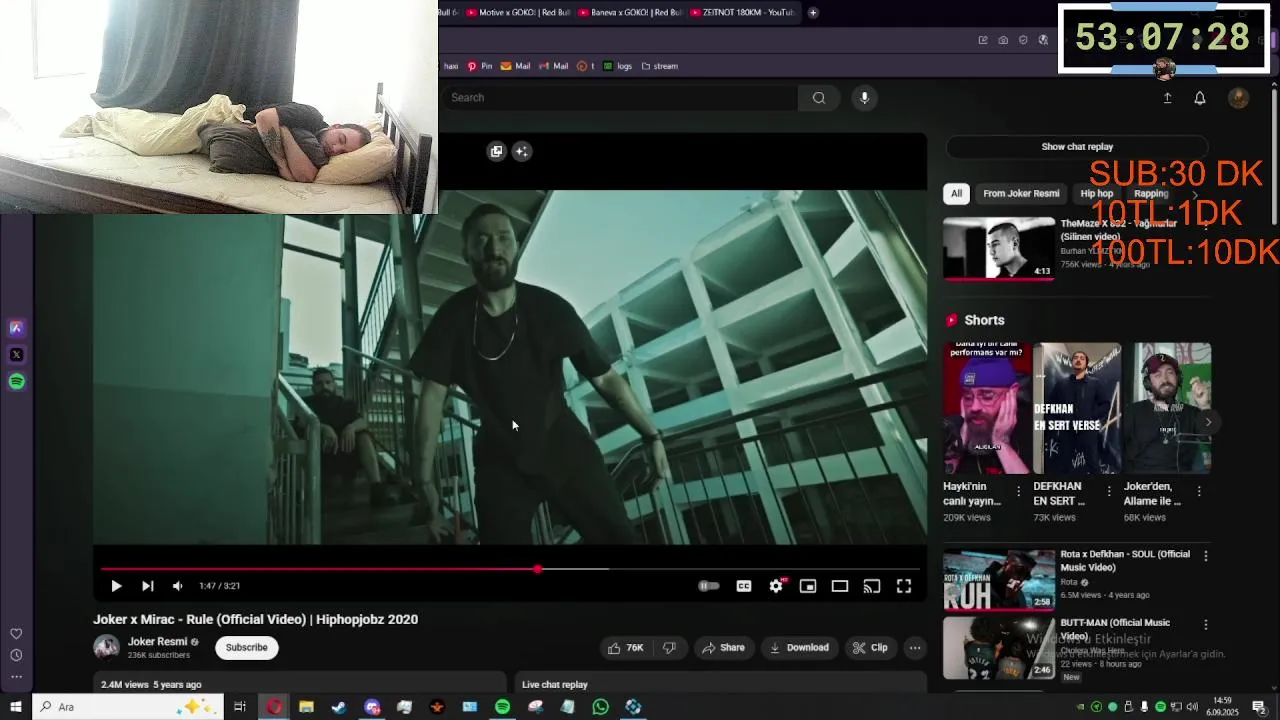Viewport: 1280px width, 720px height.
Task: Subscribe to Joker Resmi
Action: [246, 648]
